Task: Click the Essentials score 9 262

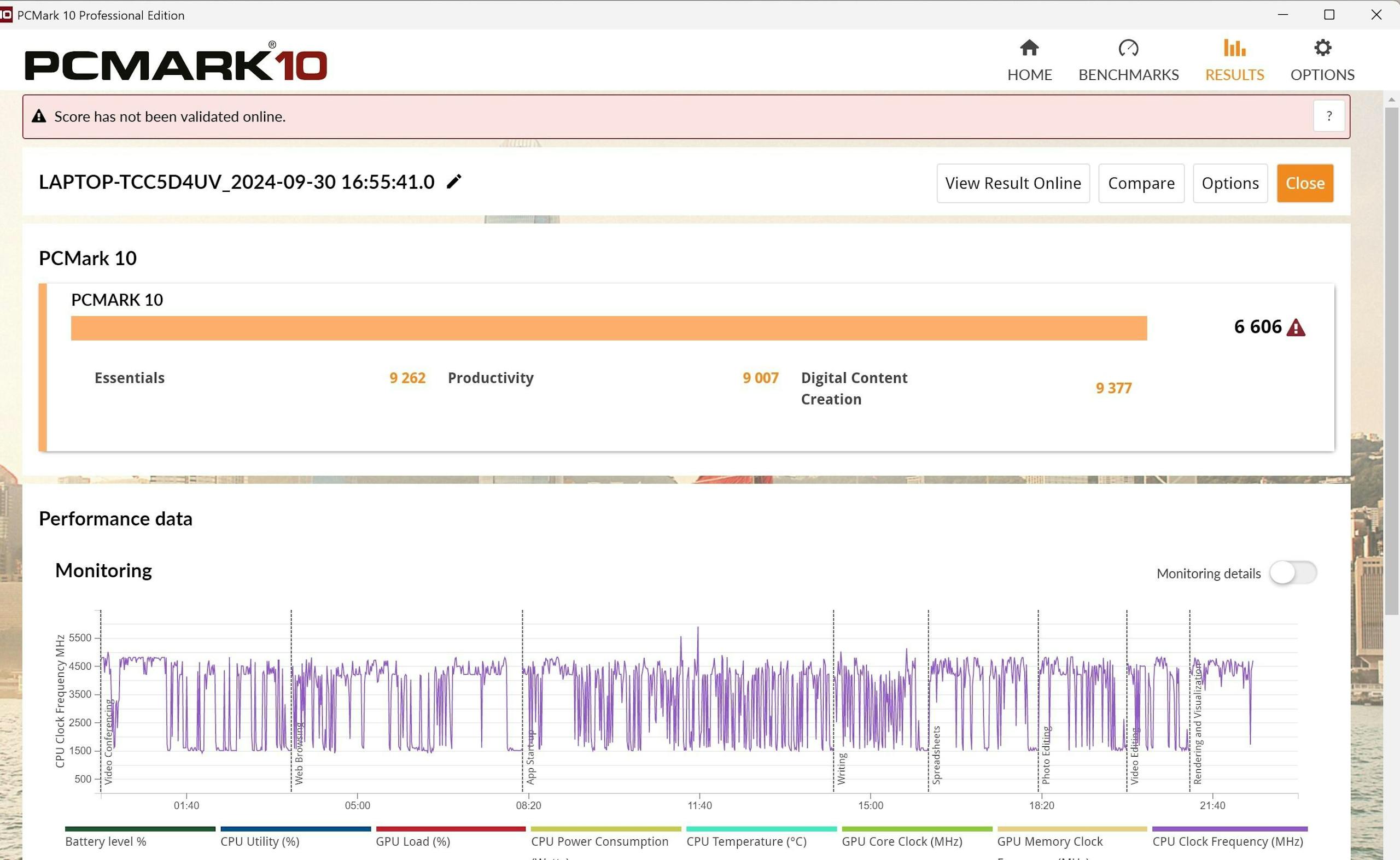Action: tap(407, 378)
